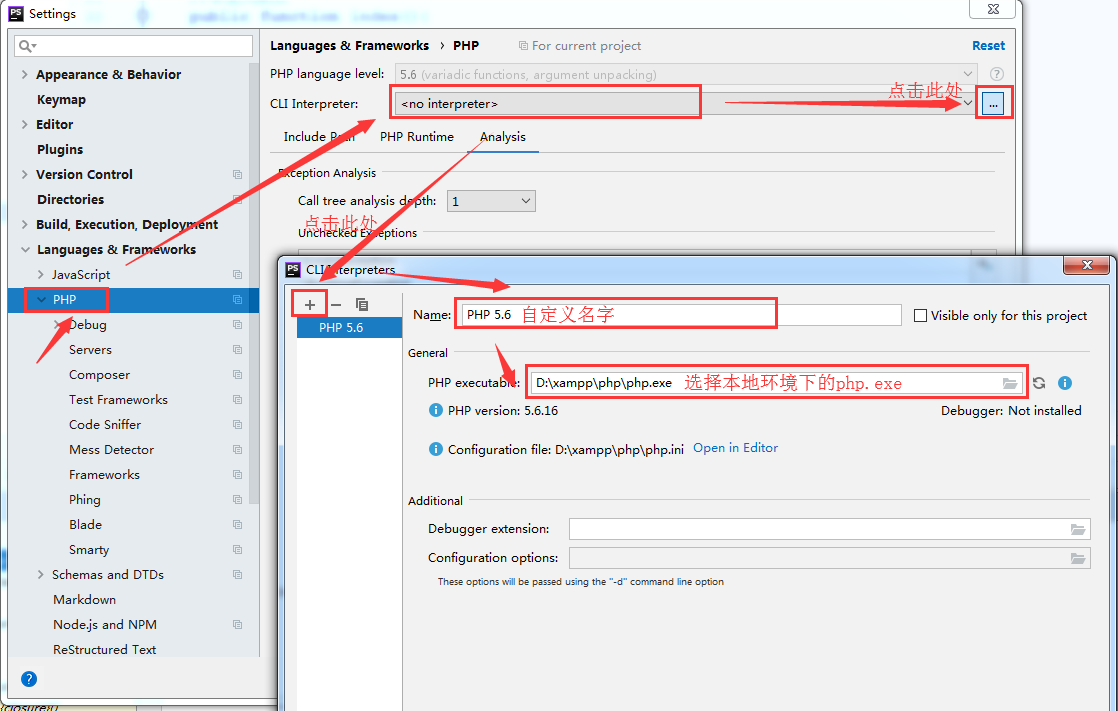
Task: Expand the Editor settings section
Action: tap(25, 124)
